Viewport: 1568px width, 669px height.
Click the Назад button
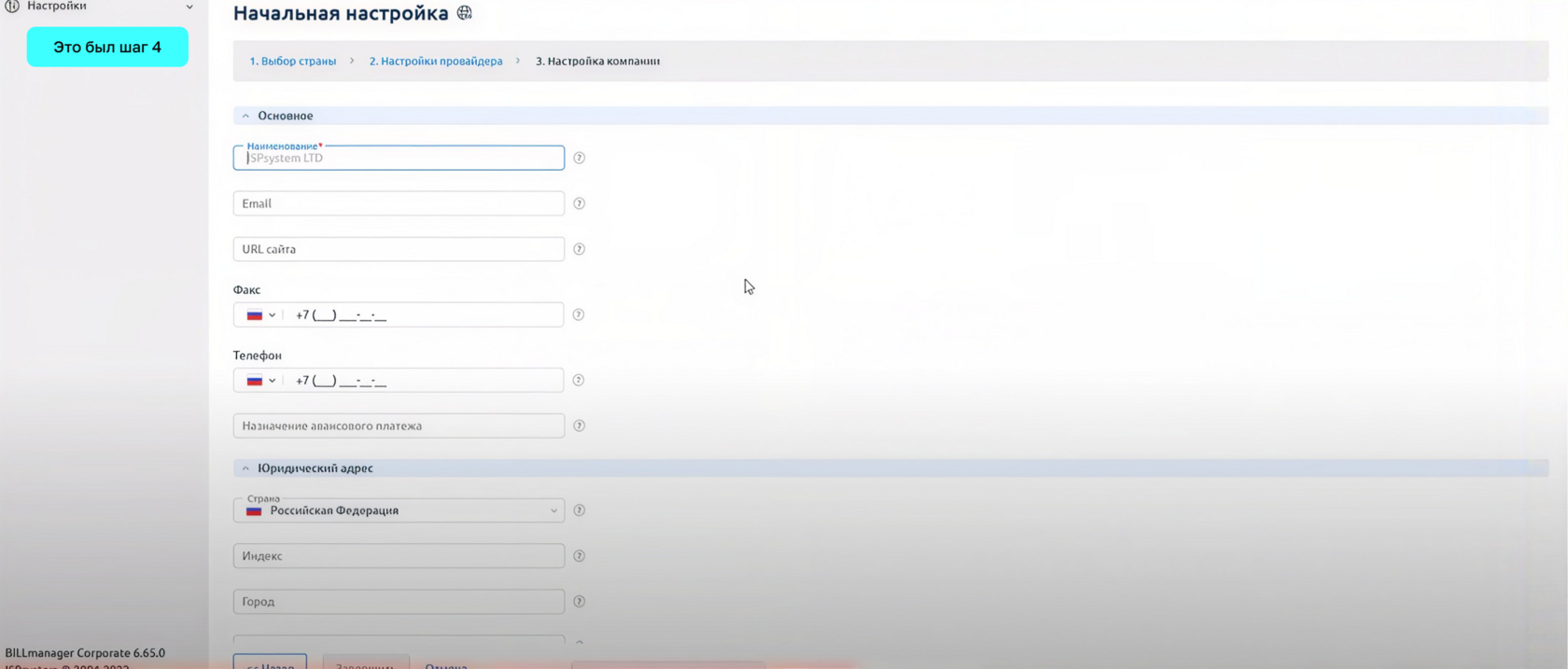pyautogui.click(x=270, y=662)
